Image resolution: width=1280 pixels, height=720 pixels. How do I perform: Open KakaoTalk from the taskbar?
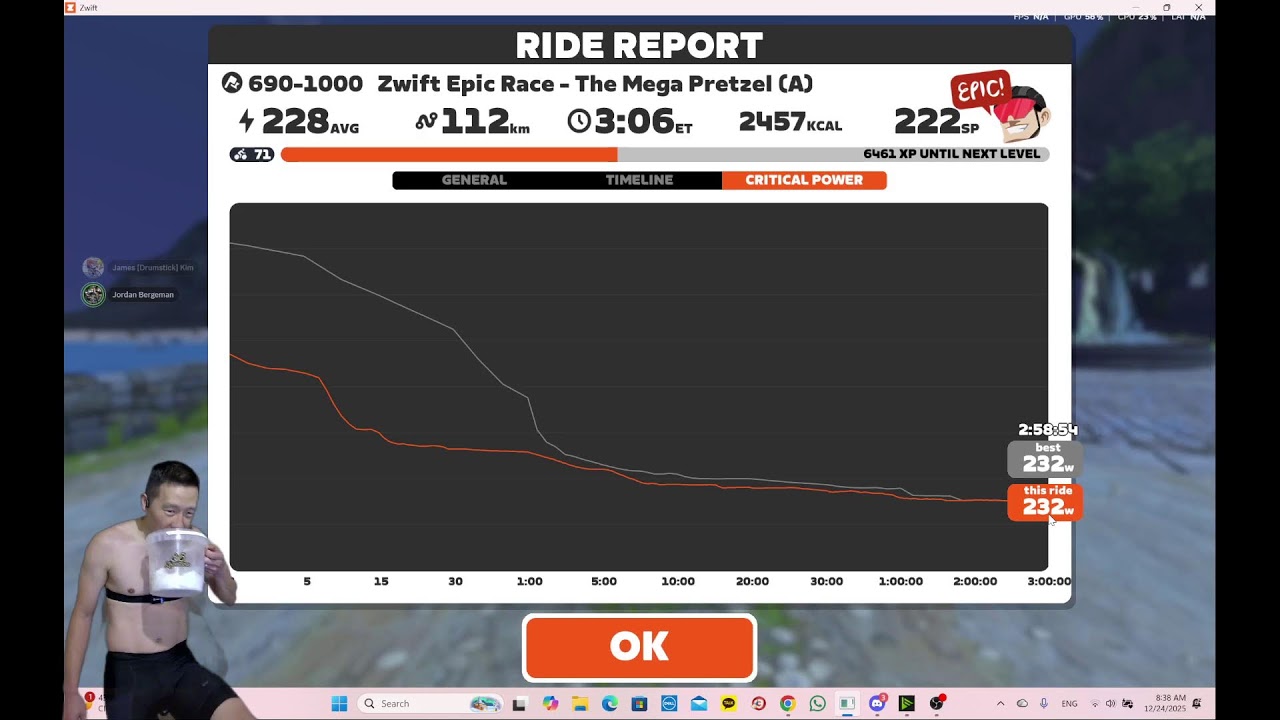tap(728, 704)
